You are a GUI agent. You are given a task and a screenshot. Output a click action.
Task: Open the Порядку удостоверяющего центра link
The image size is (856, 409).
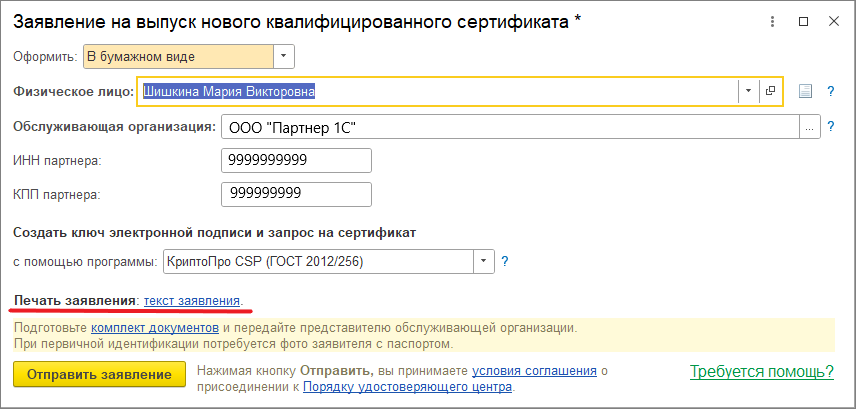(407, 386)
